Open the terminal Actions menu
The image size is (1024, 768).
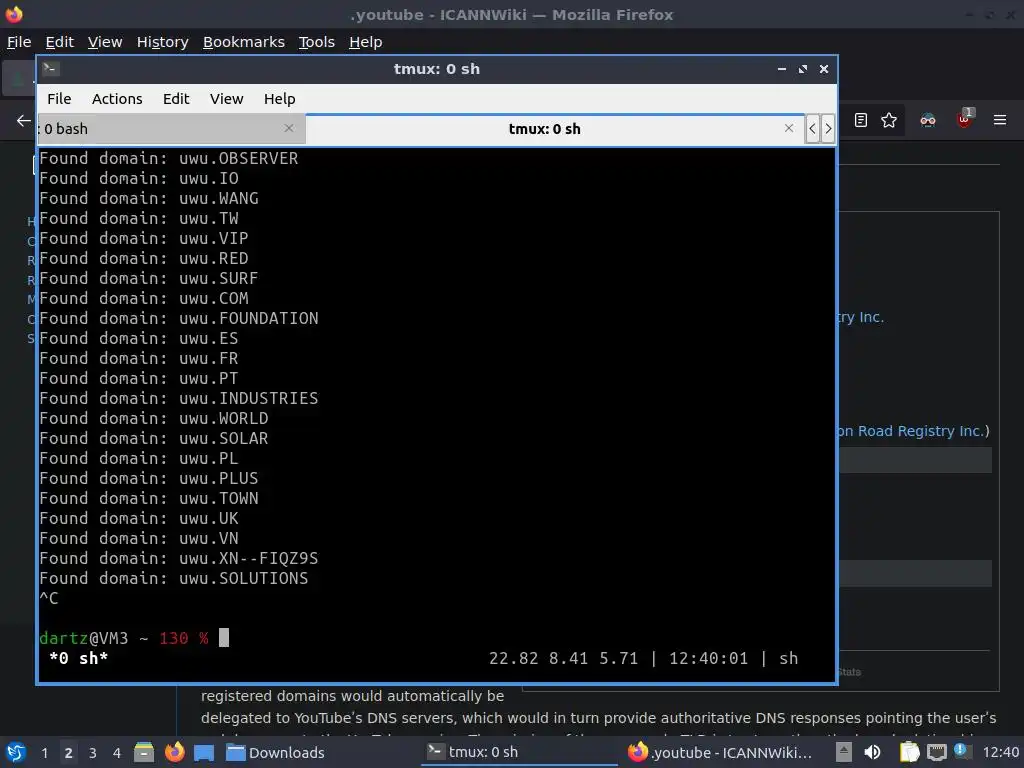pos(117,99)
